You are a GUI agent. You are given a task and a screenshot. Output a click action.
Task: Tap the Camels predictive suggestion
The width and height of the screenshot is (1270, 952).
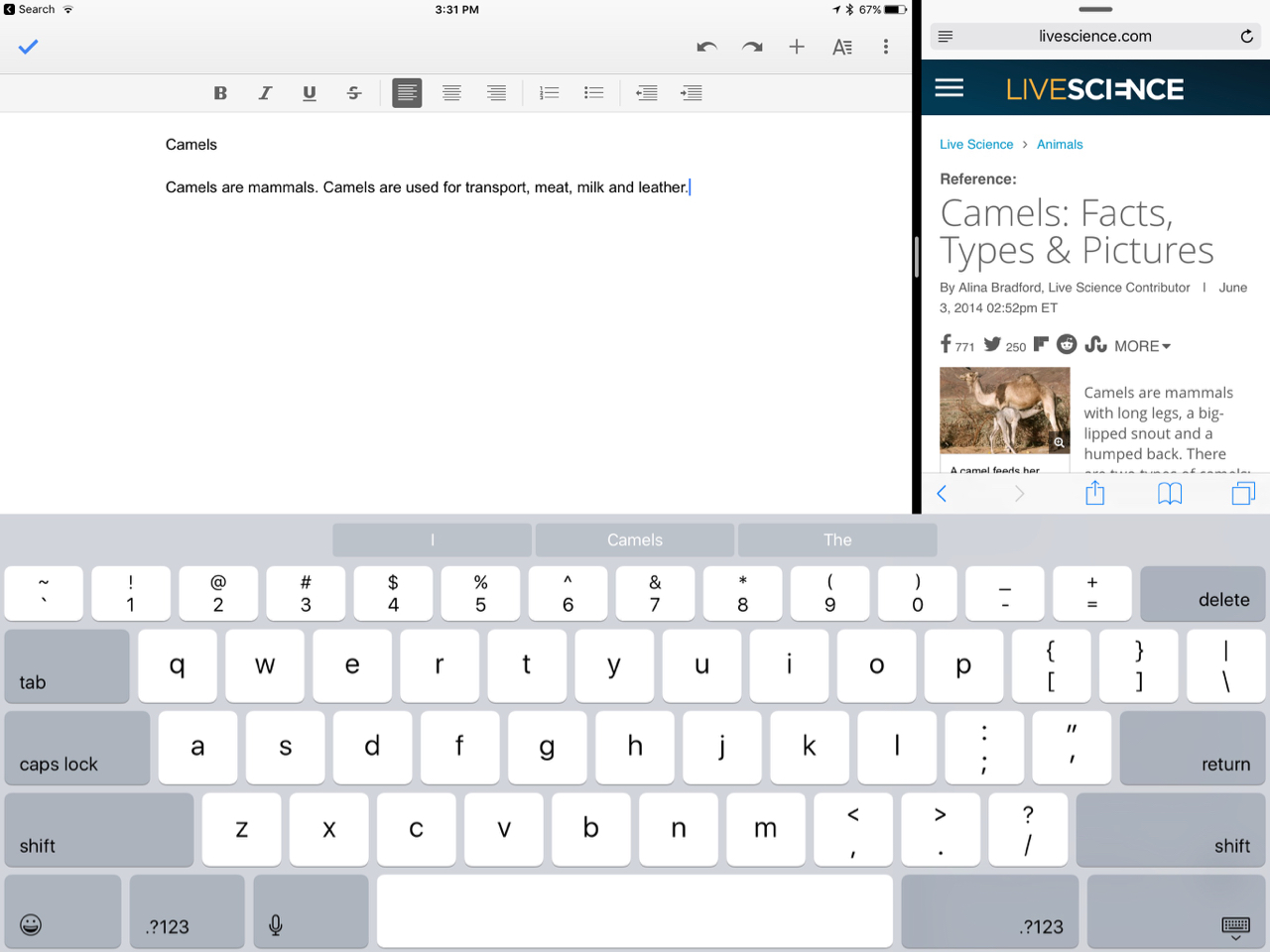pyautogui.click(x=634, y=539)
